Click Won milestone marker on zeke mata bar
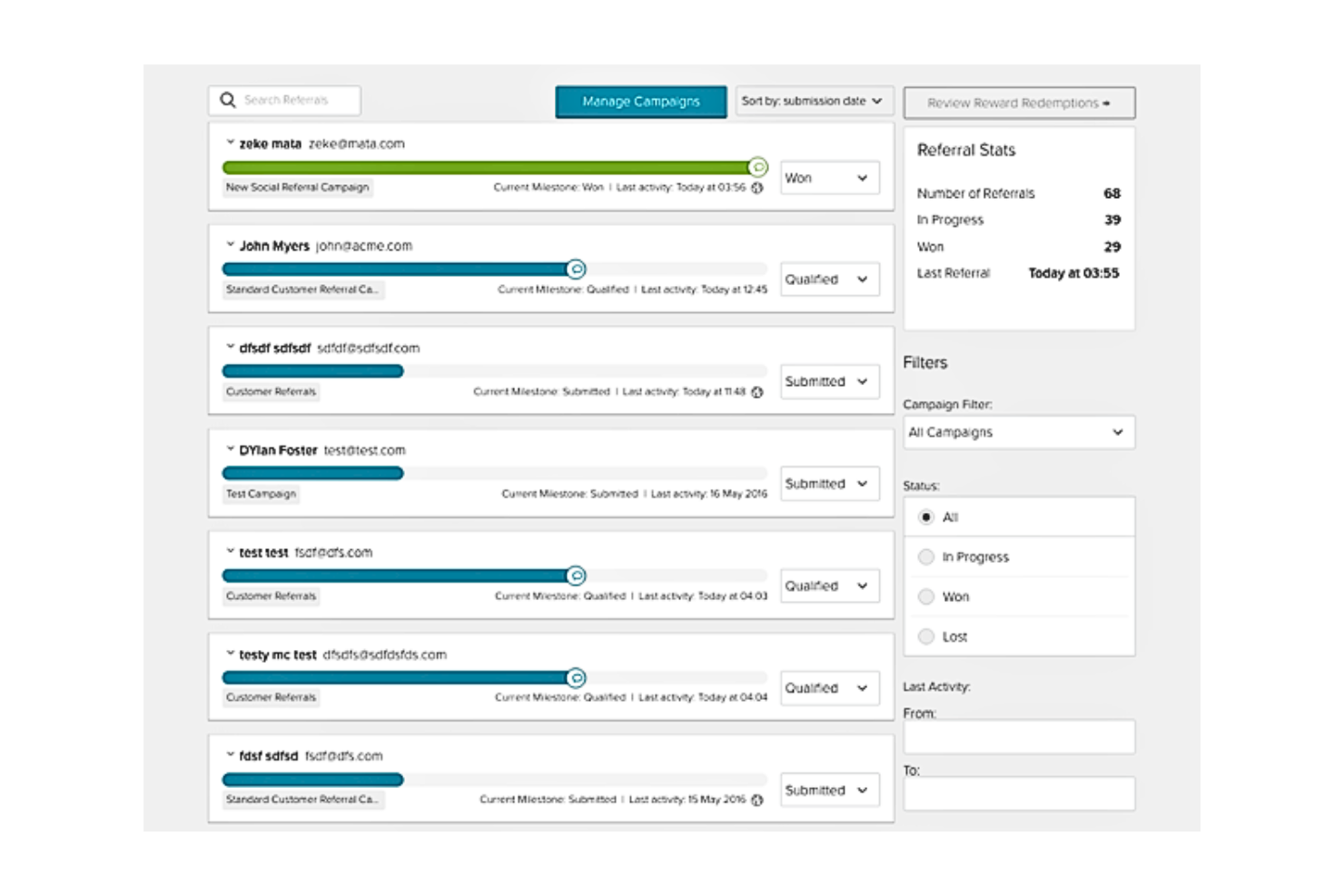 pos(758,167)
